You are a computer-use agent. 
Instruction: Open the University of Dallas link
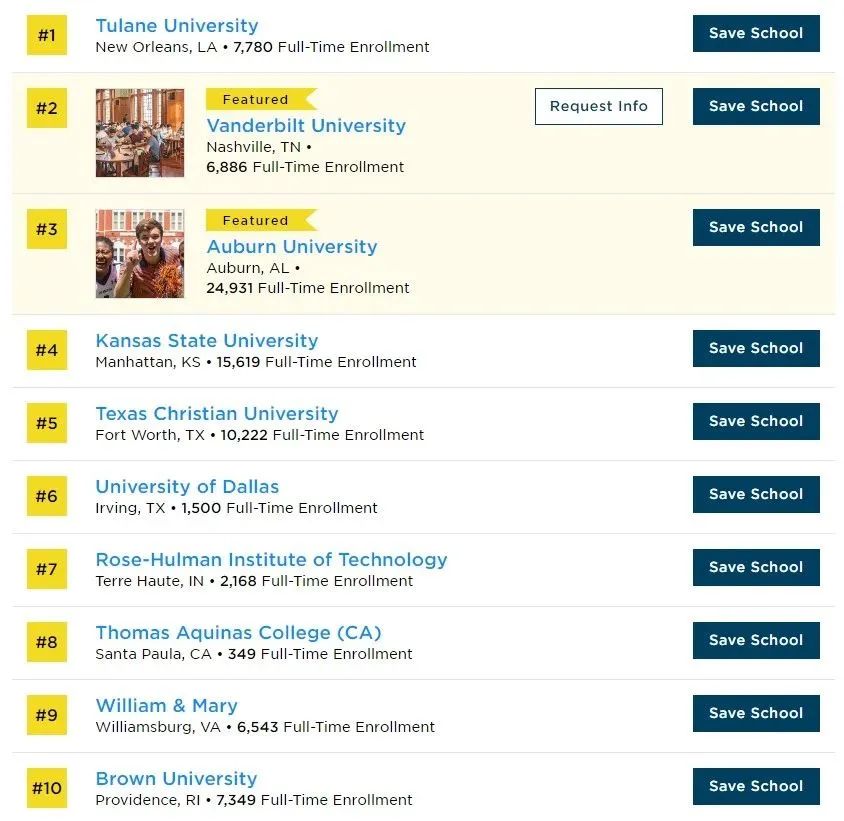pos(187,487)
